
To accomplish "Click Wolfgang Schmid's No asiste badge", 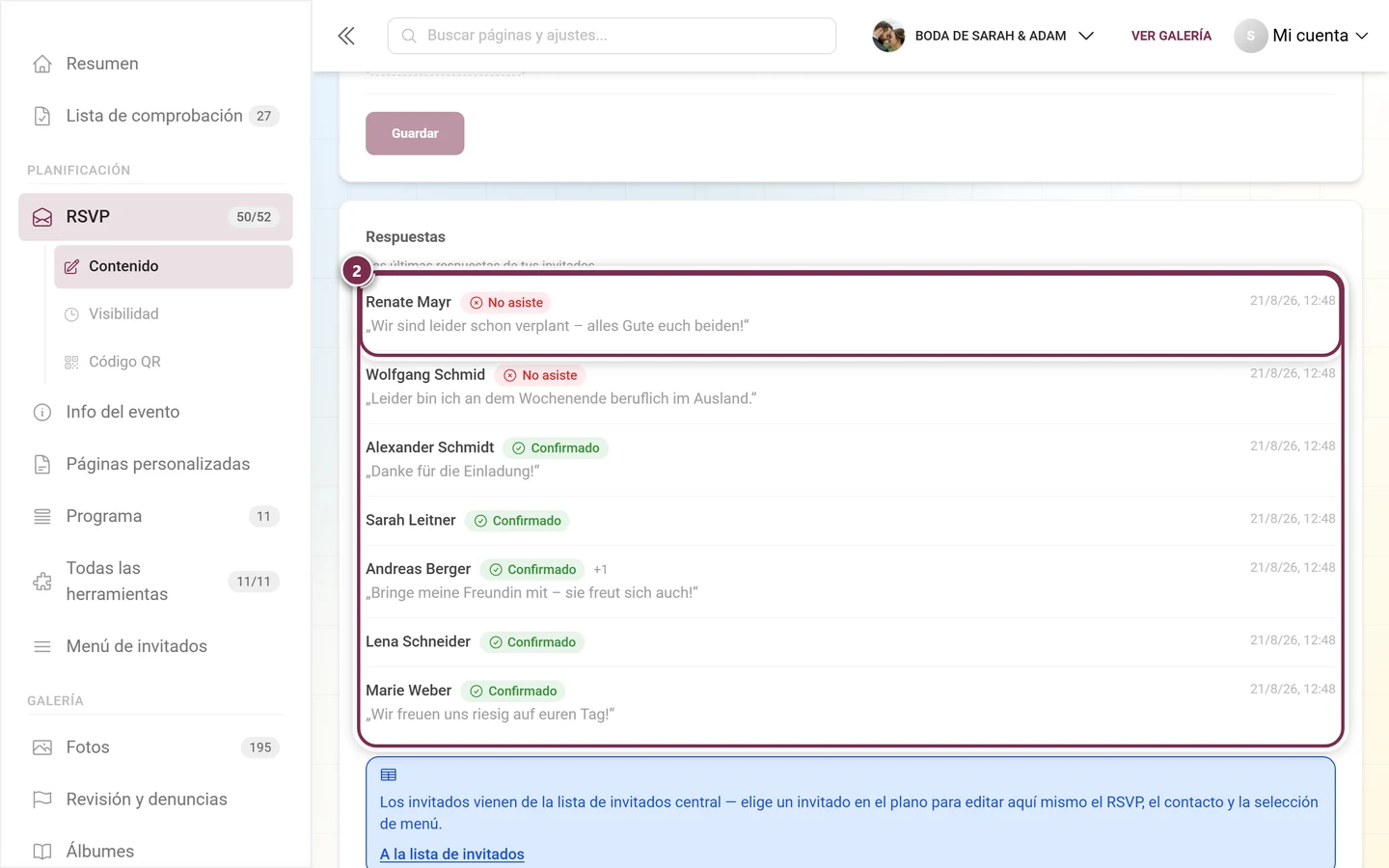I will [x=540, y=375].
